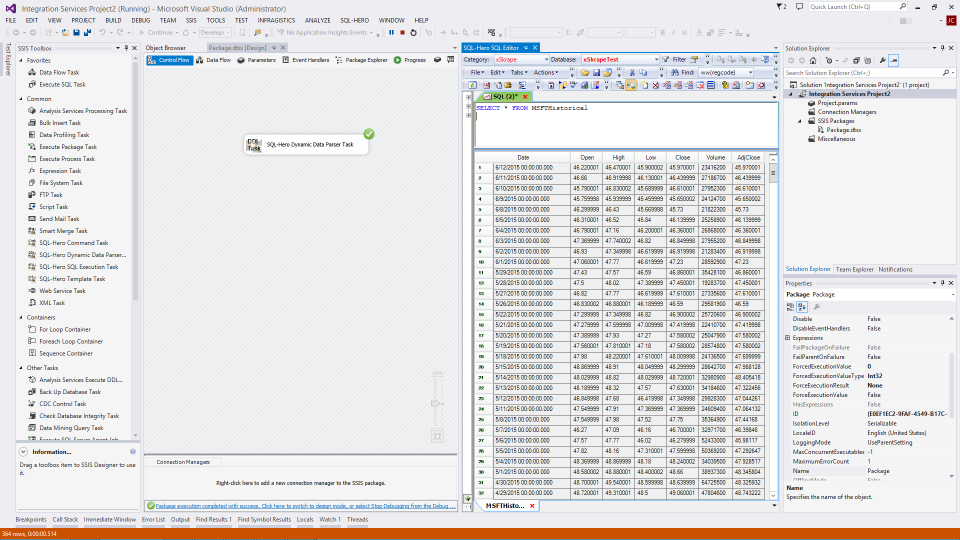Save all files from the main toolbar

point(87,32)
